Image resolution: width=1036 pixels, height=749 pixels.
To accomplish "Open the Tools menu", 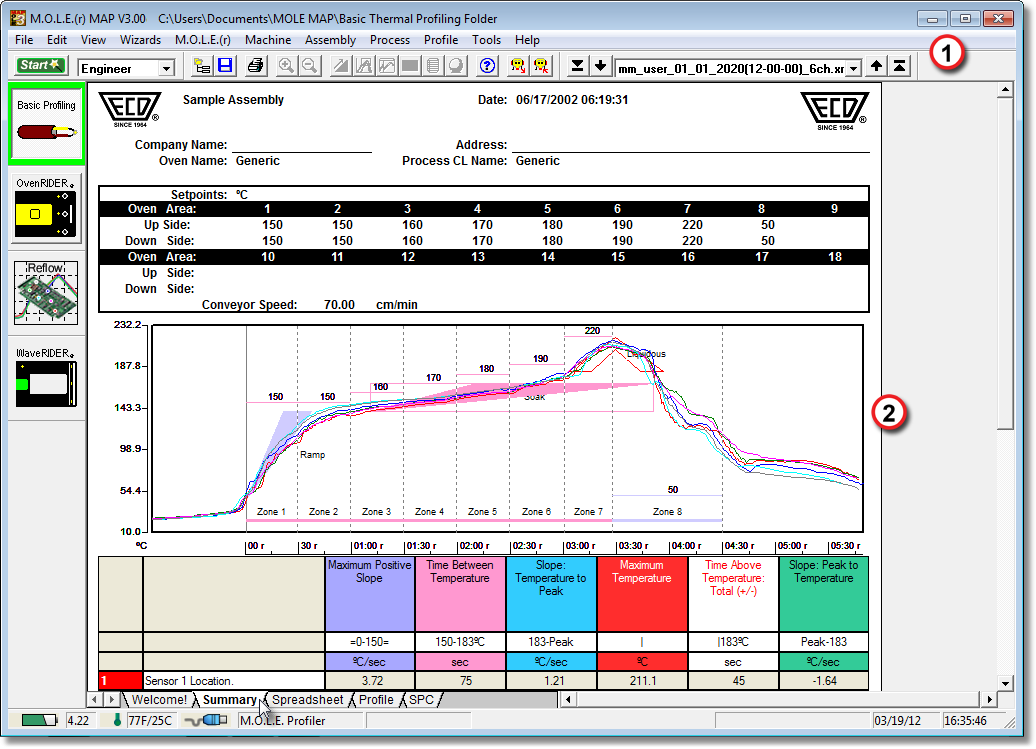I will pos(486,40).
